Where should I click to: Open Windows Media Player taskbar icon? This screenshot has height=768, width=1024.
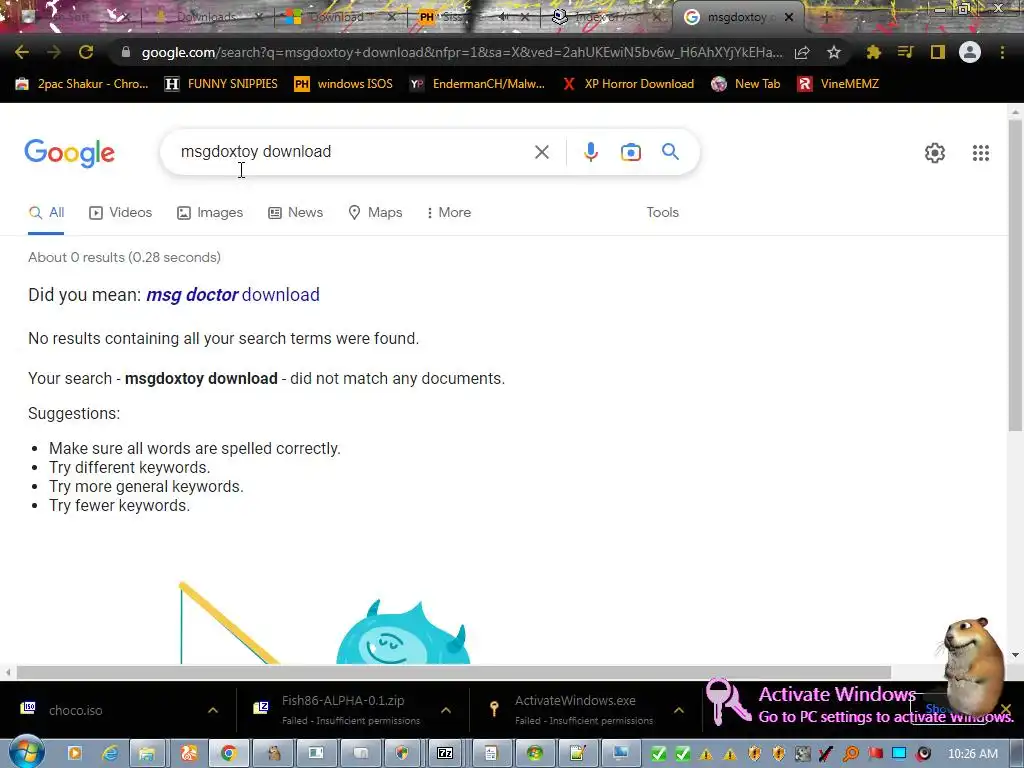[74, 754]
